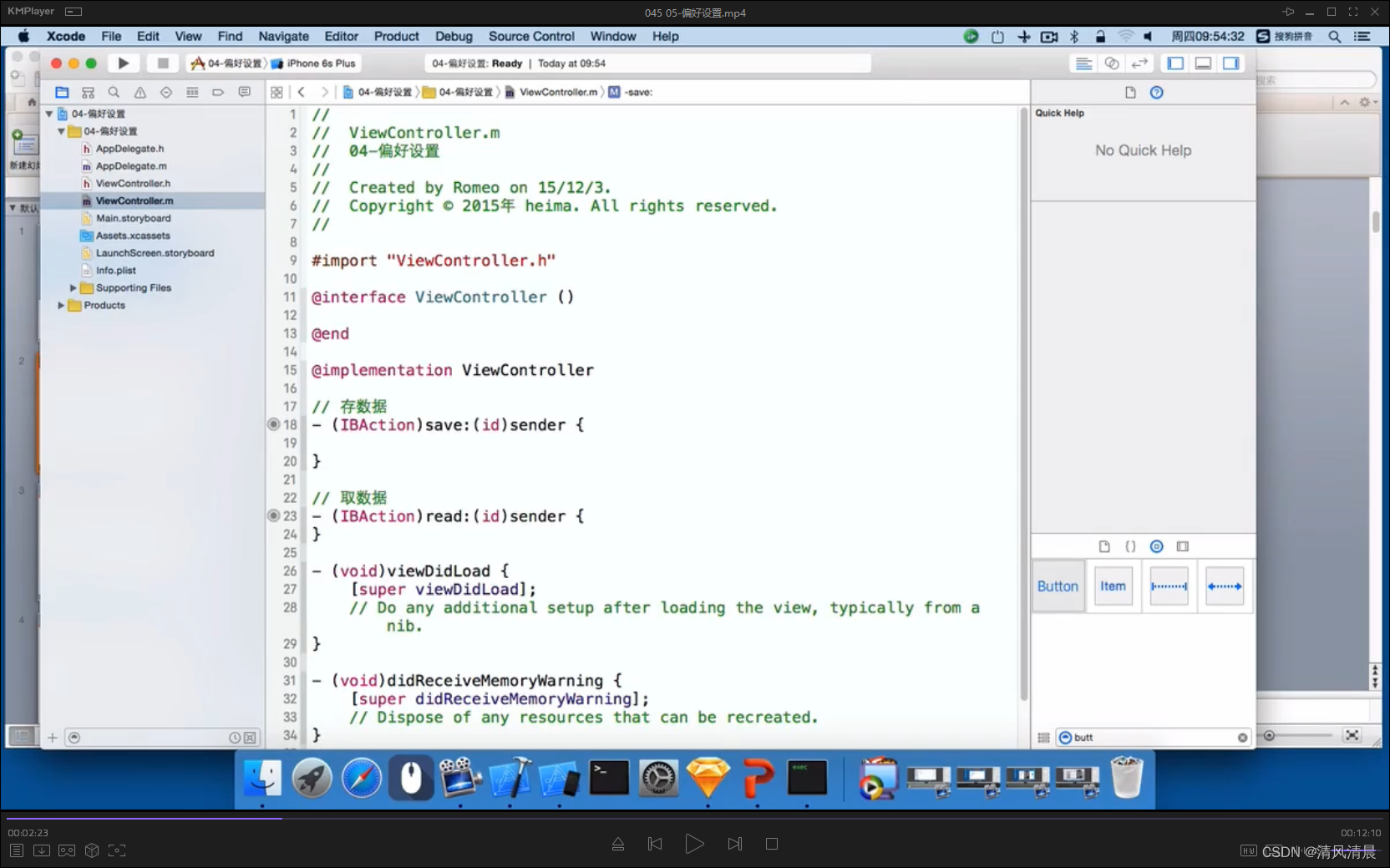Run the project with the Play button
The height and width of the screenshot is (868, 1390).
click(x=124, y=63)
